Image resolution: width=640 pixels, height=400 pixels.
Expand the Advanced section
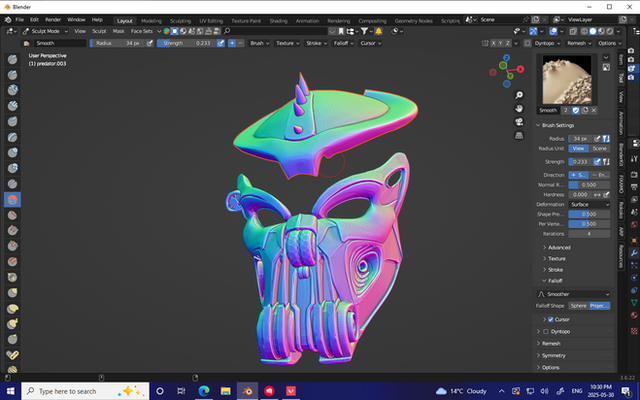[x=558, y=247]
